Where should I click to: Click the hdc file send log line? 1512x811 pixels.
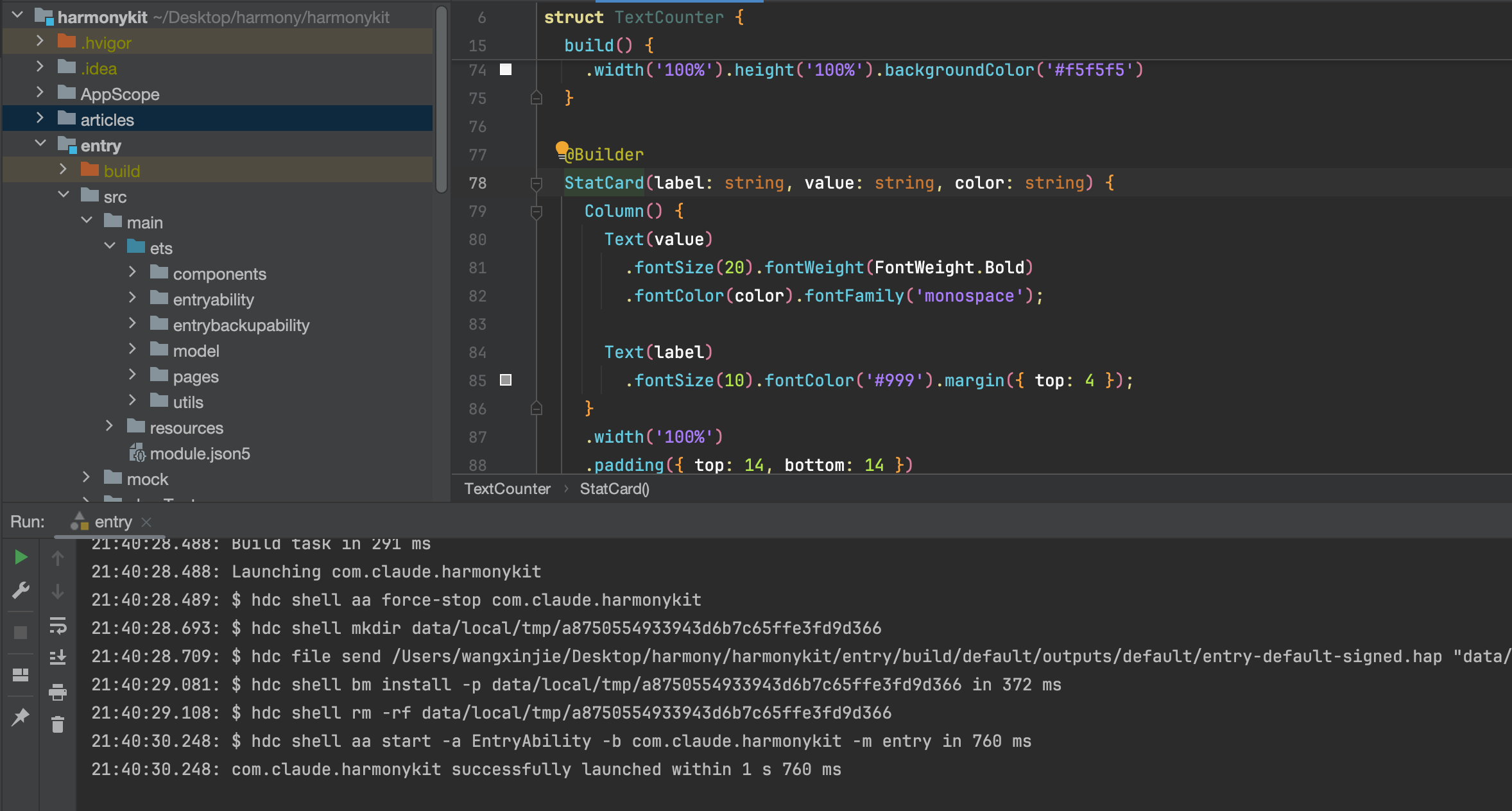coord(801,656)
